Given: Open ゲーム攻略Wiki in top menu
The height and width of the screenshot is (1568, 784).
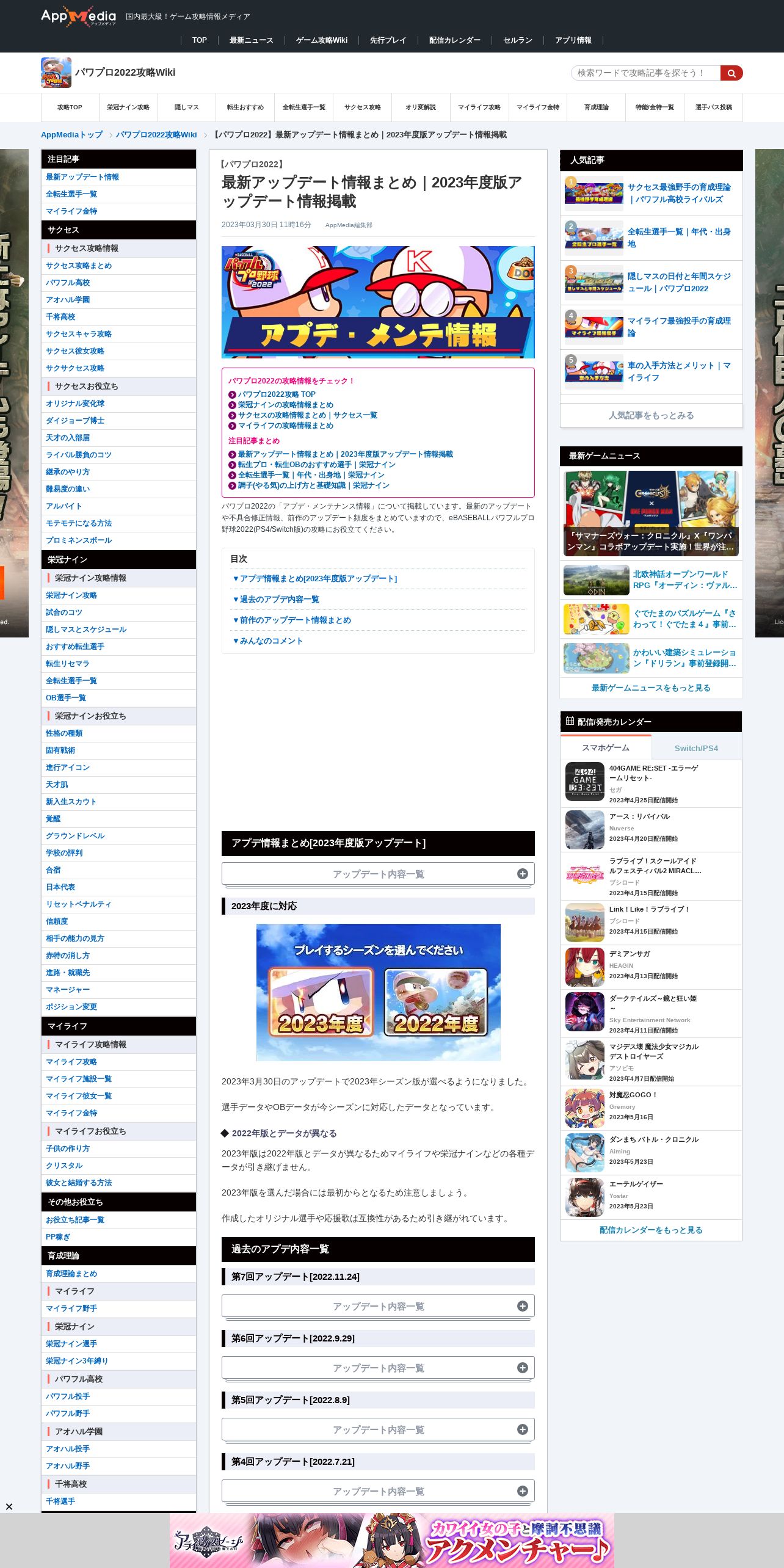Looking at the screenshot, I should pyautogui.click(x=322, y=40).
